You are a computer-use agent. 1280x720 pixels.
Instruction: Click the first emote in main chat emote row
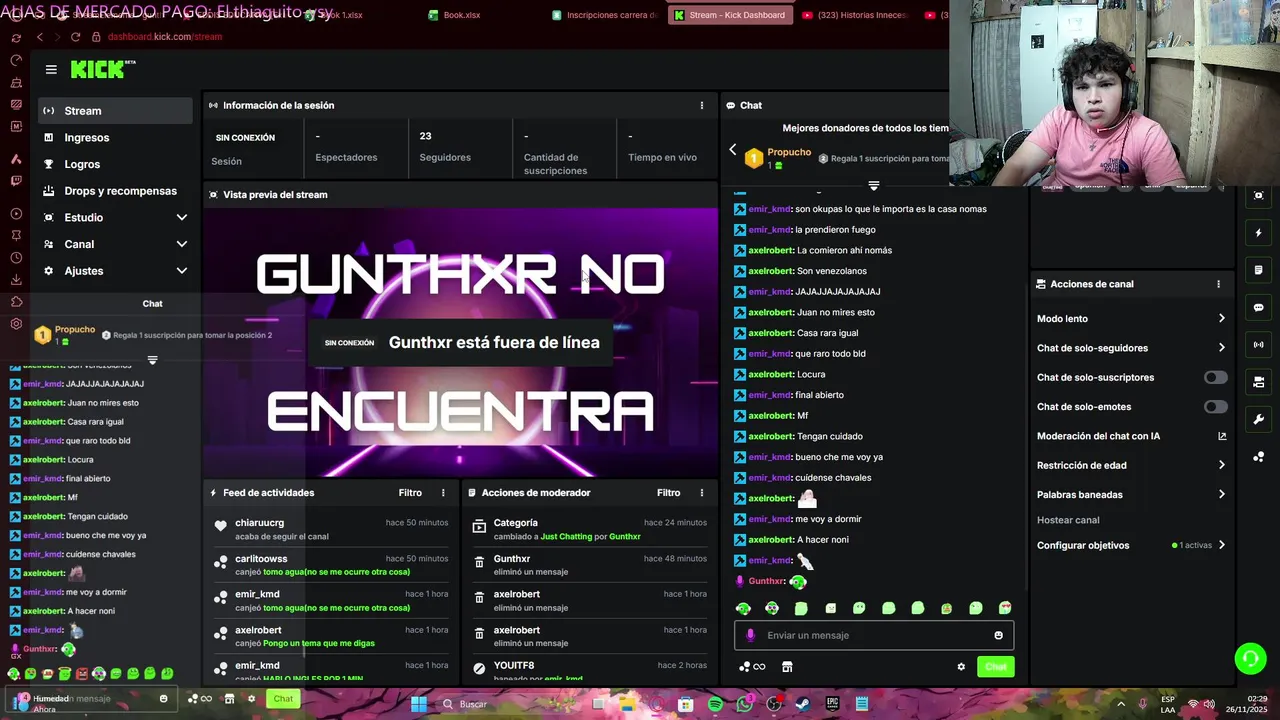click(743, 608)
